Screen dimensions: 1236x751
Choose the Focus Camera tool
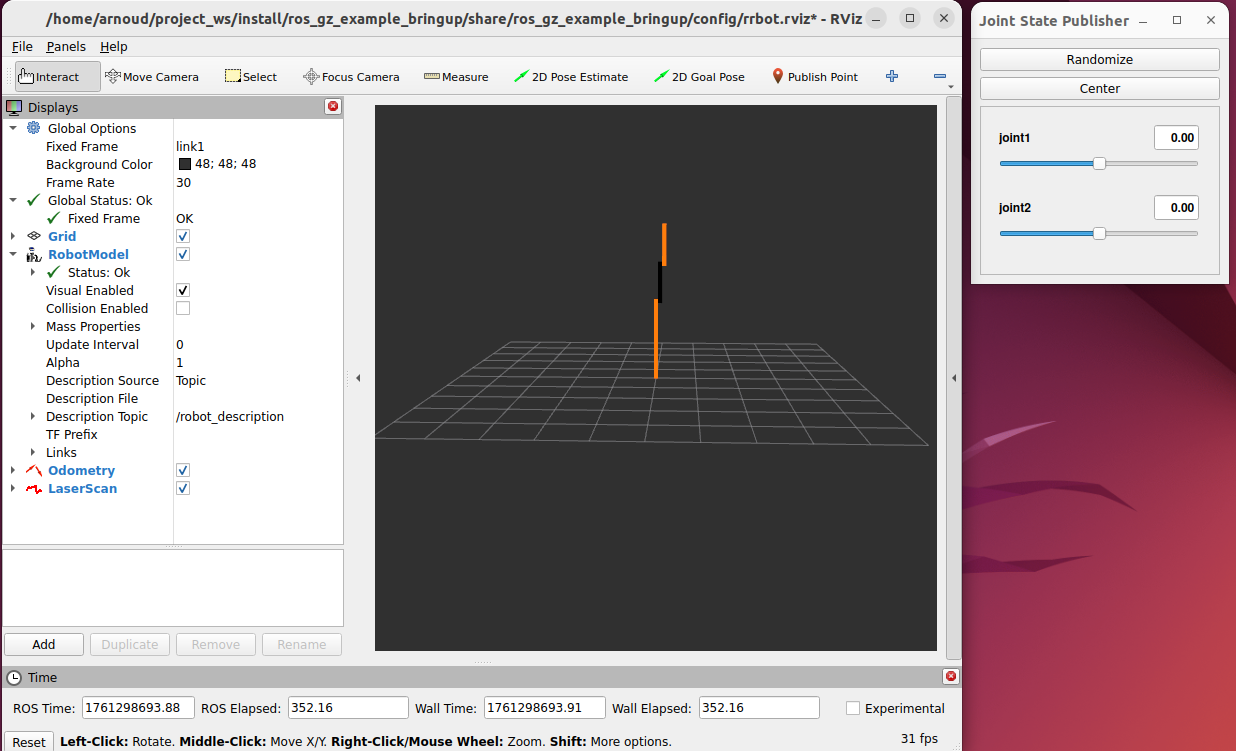(x=351, y=77)
